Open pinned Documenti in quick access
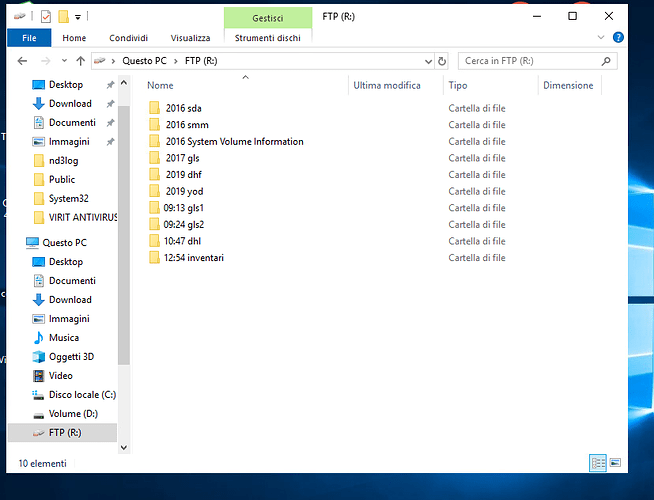 72,123
